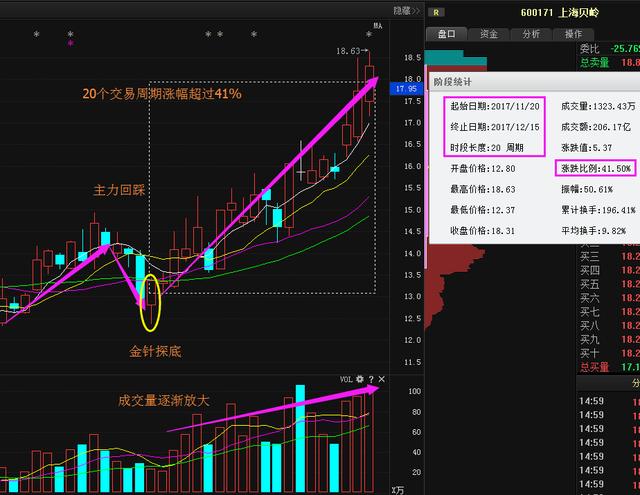
Task: Click the MA indicator label on chart
Action: 378,25
